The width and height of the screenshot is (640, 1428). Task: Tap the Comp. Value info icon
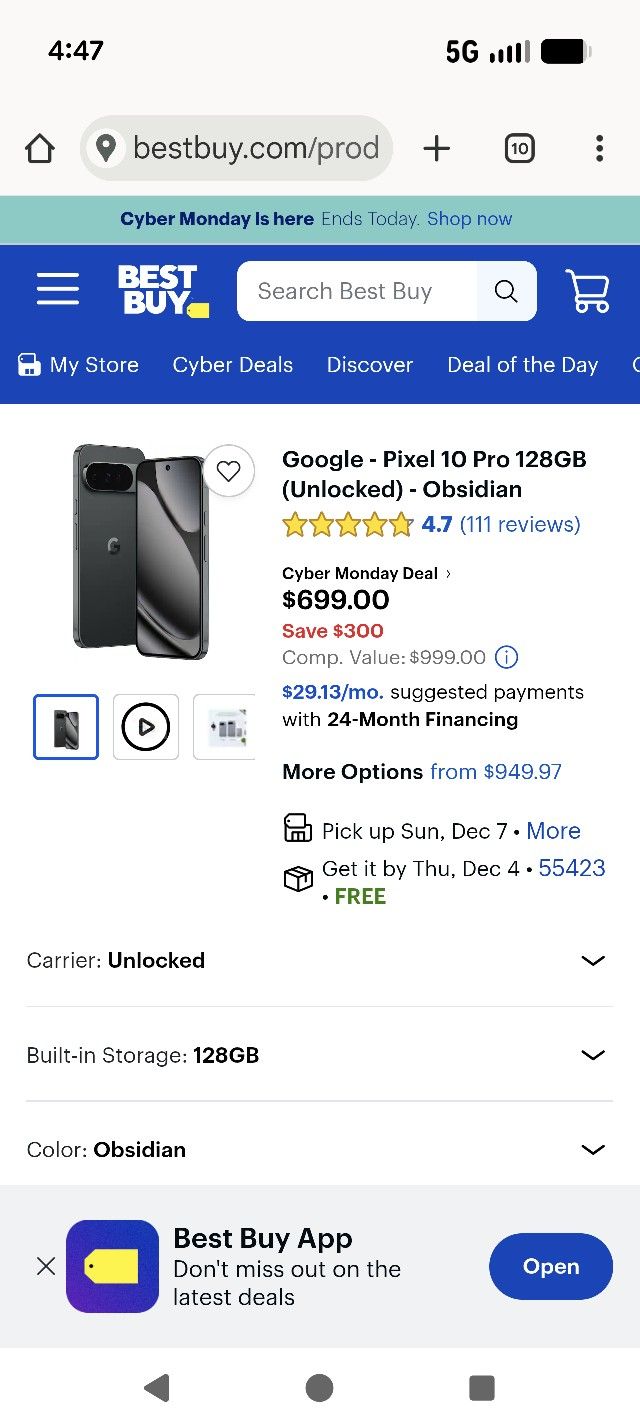(x=506, y=657)
